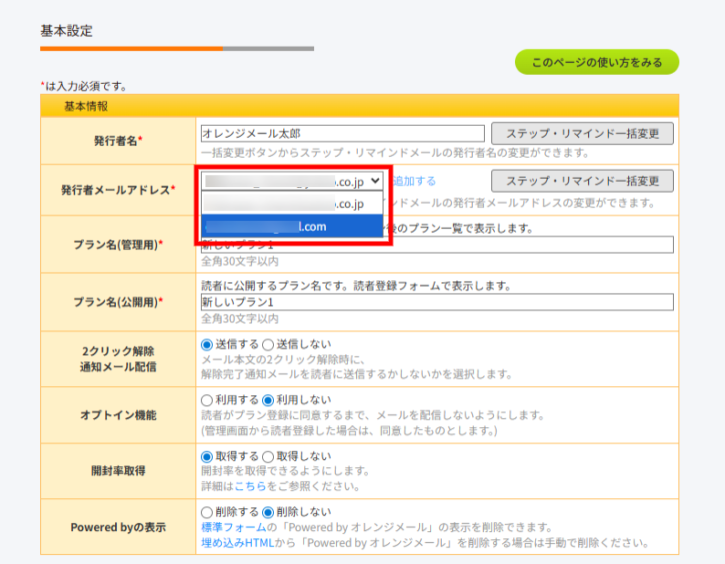The width and height of the screenshot is (725, 564).
Task: Click the 発行者名 text field
Action: click(342, 133)
